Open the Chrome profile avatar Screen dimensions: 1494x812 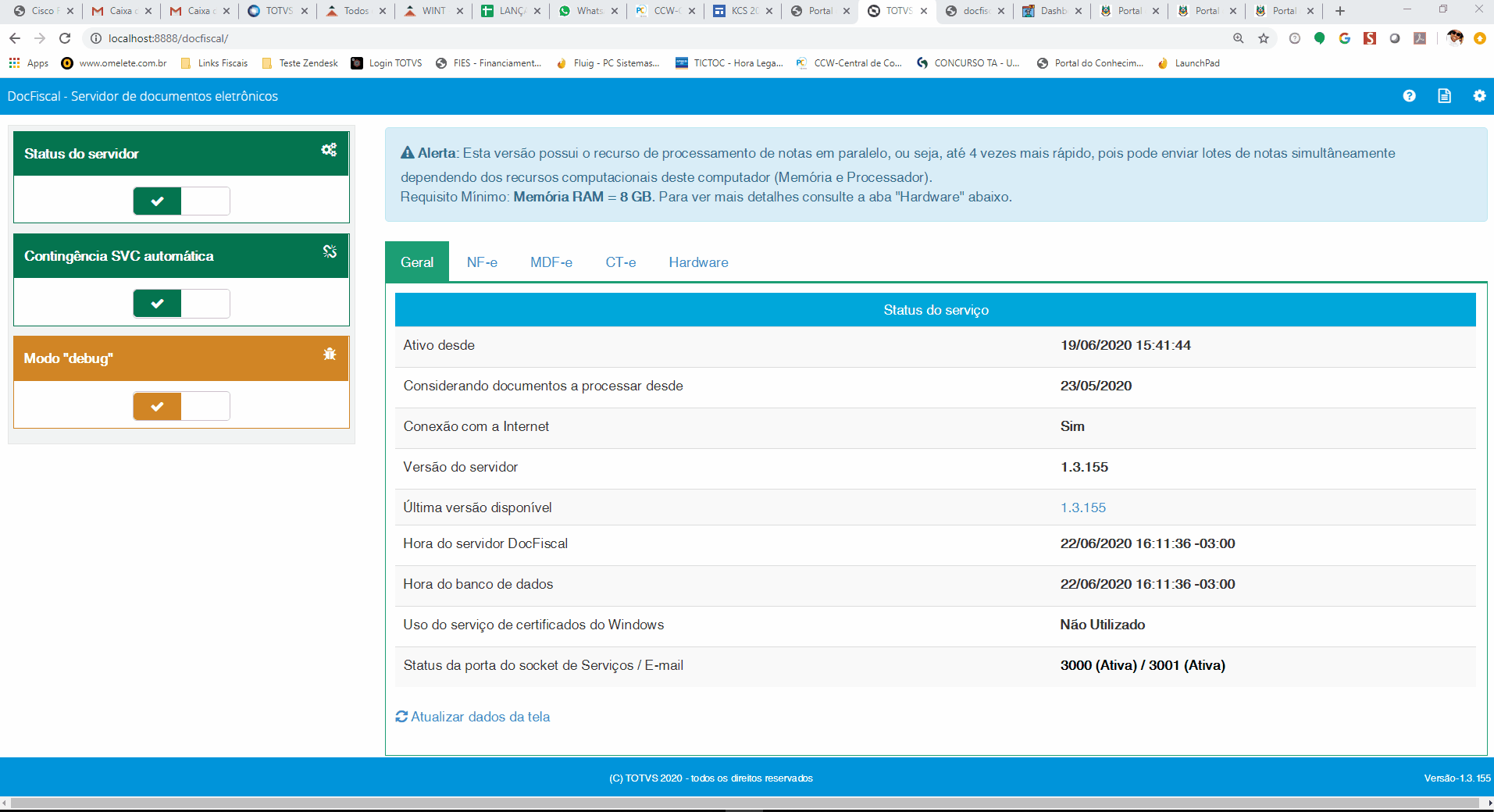pos(1454,38)
